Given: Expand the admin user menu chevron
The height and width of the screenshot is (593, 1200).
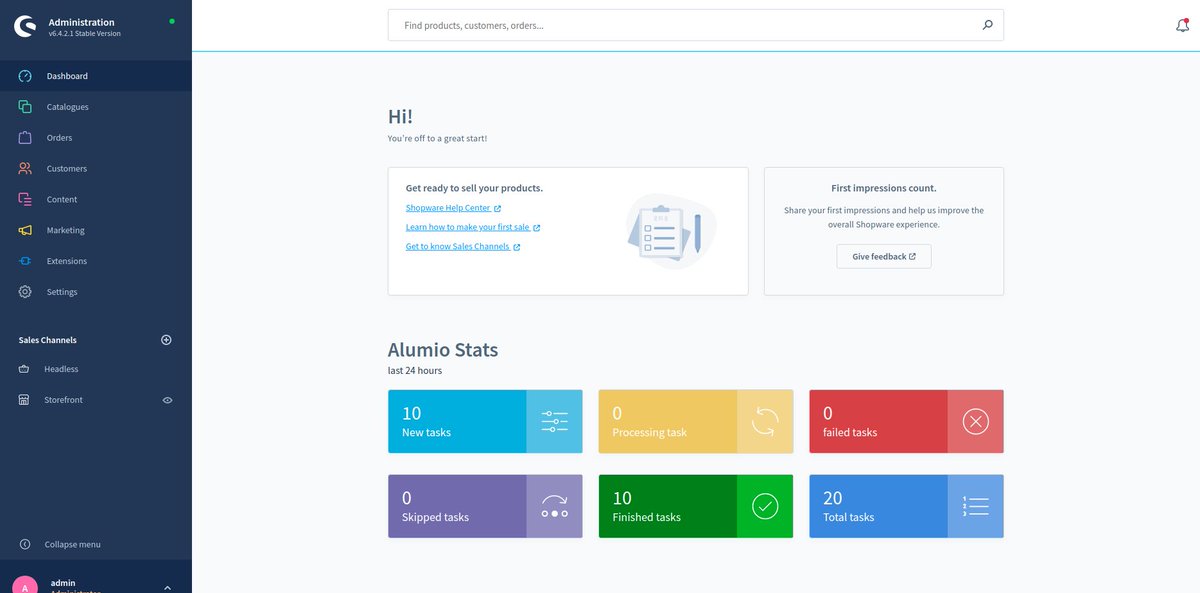Looking at the screenshot, I should click(x=167, y=588).
